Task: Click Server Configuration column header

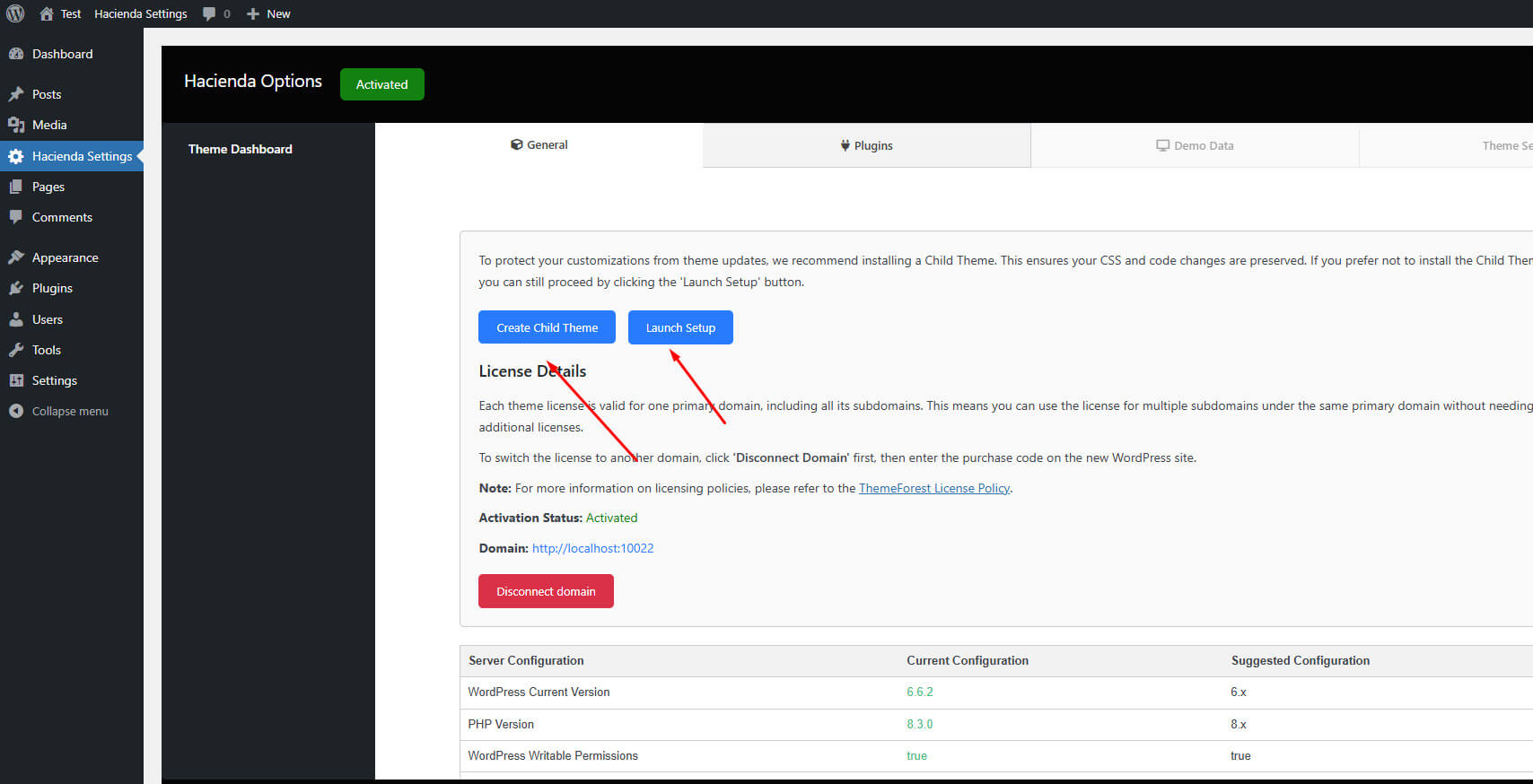Action: (526, 660)
